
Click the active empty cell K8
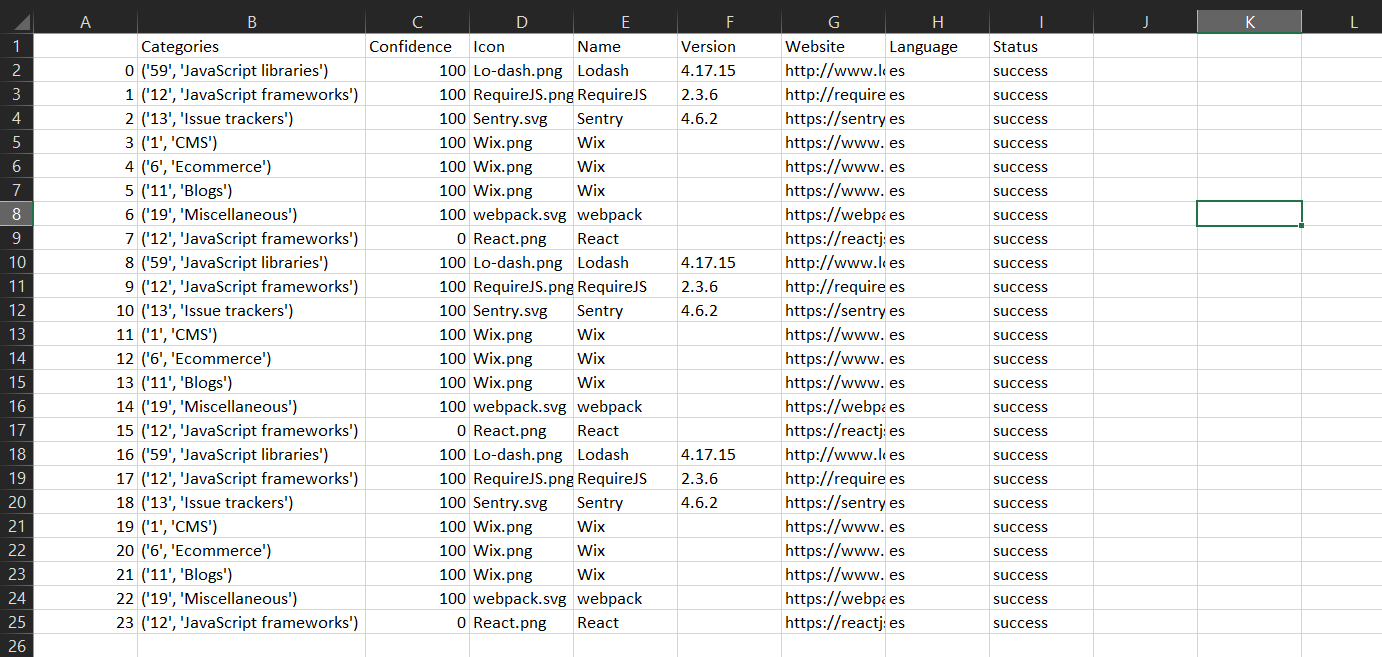point(1249,214)
